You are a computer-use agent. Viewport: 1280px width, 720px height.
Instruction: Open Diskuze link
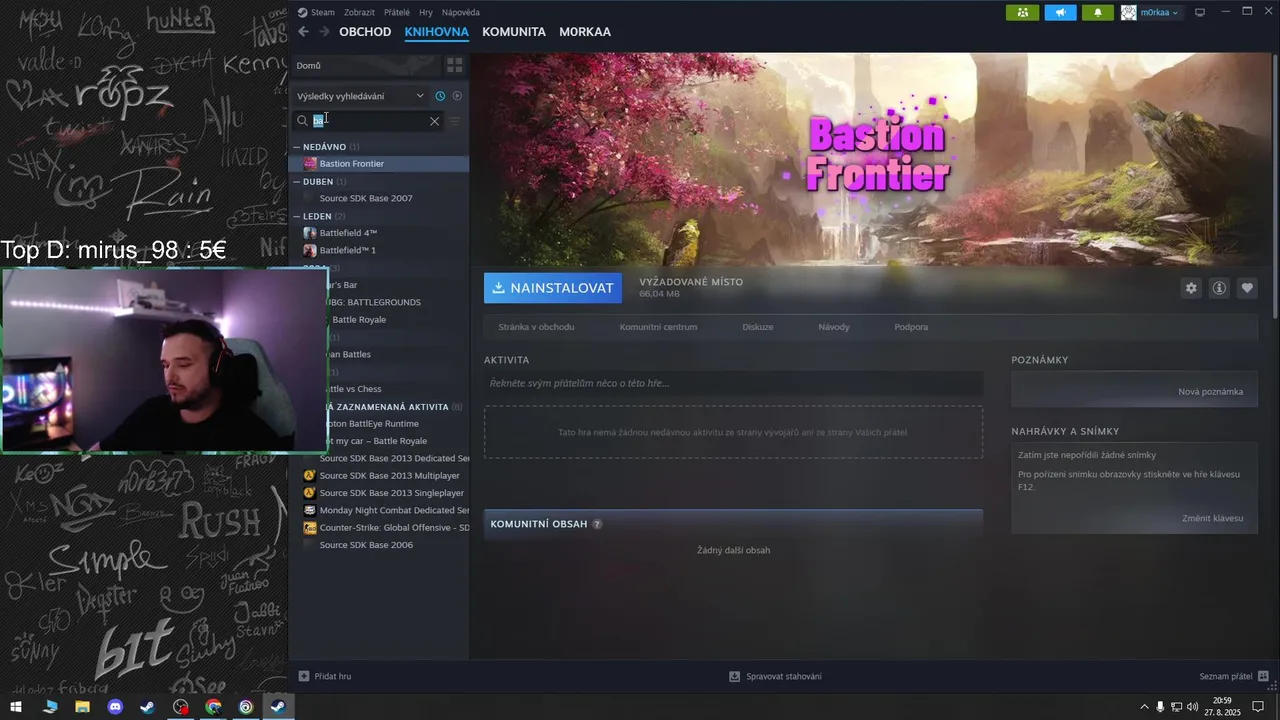[758, 327]
